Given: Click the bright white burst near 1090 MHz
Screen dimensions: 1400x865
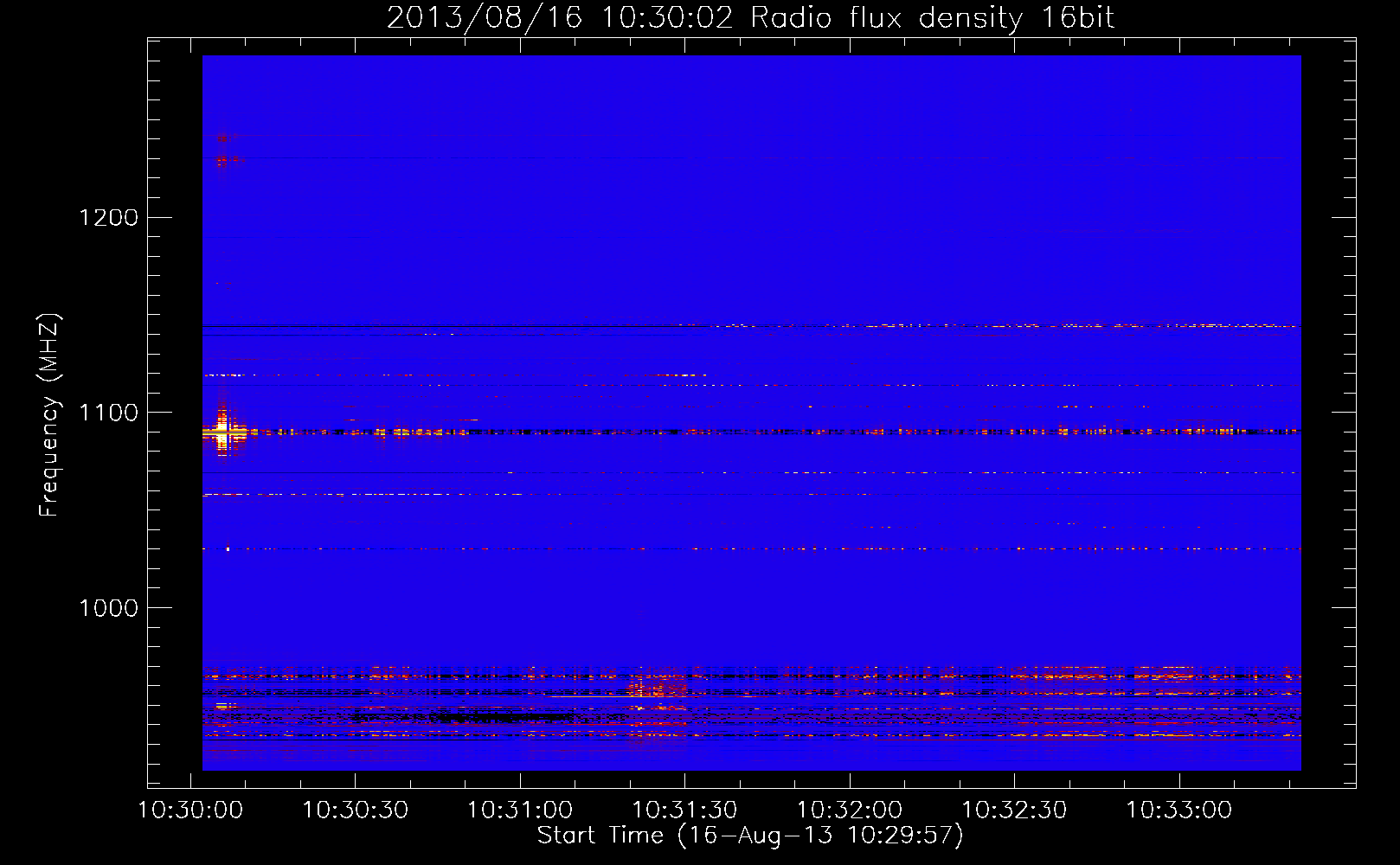Looking at the screenshot, I should click(223, 431).
